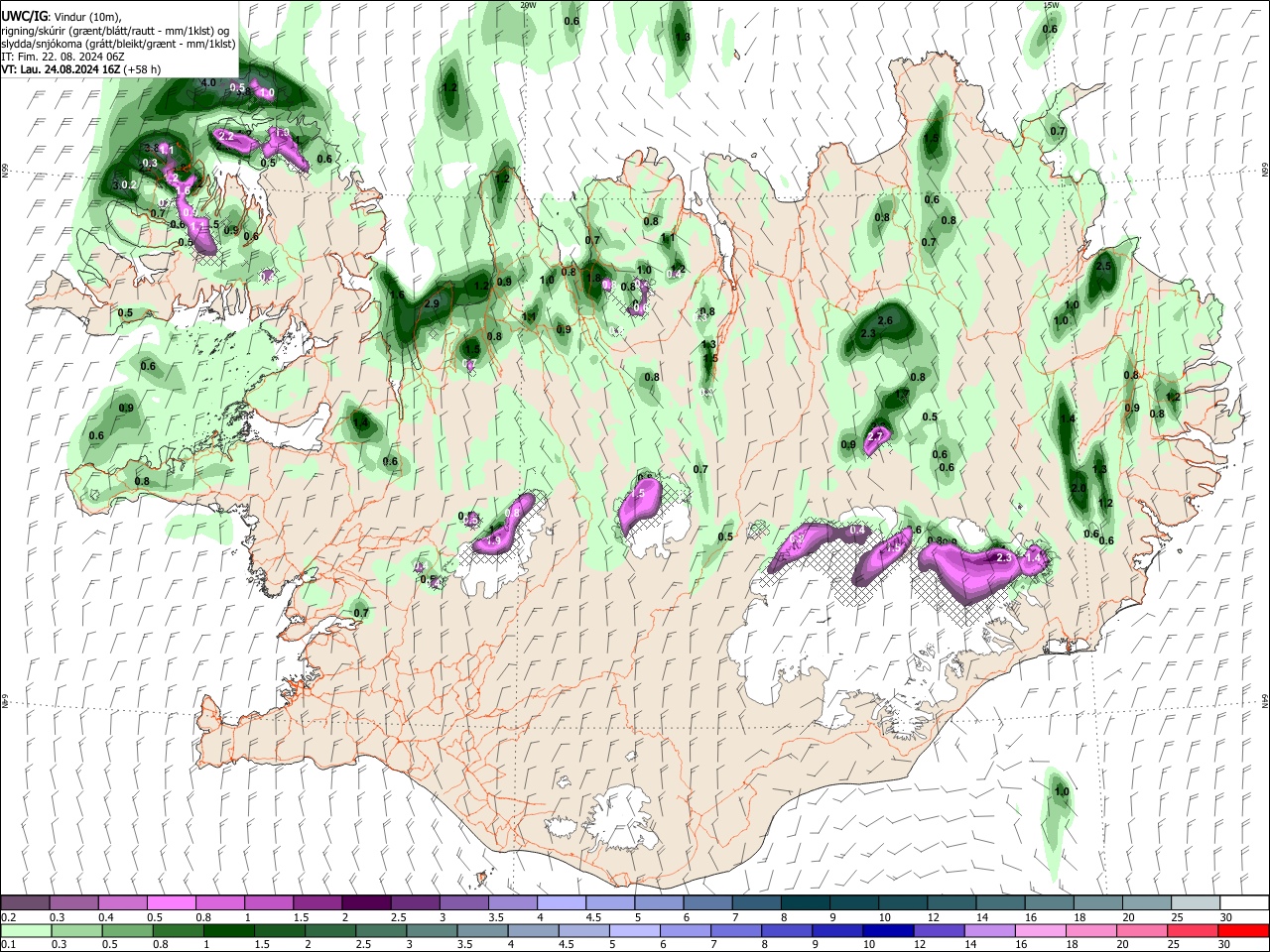Select the '2.9' rainfall value on the map
The width and height of the screenshot is (1270, 952).
click(432, 303)
